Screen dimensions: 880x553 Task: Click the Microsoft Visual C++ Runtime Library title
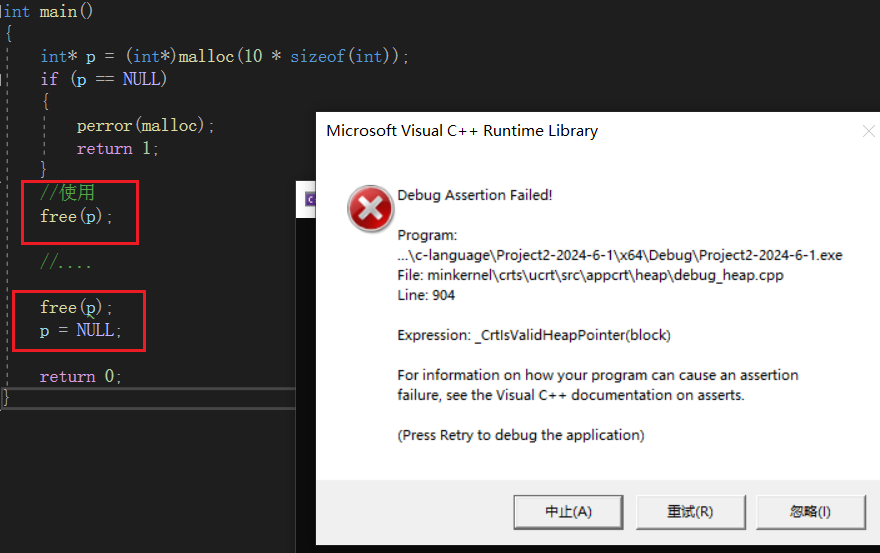[x=462, y=131]
